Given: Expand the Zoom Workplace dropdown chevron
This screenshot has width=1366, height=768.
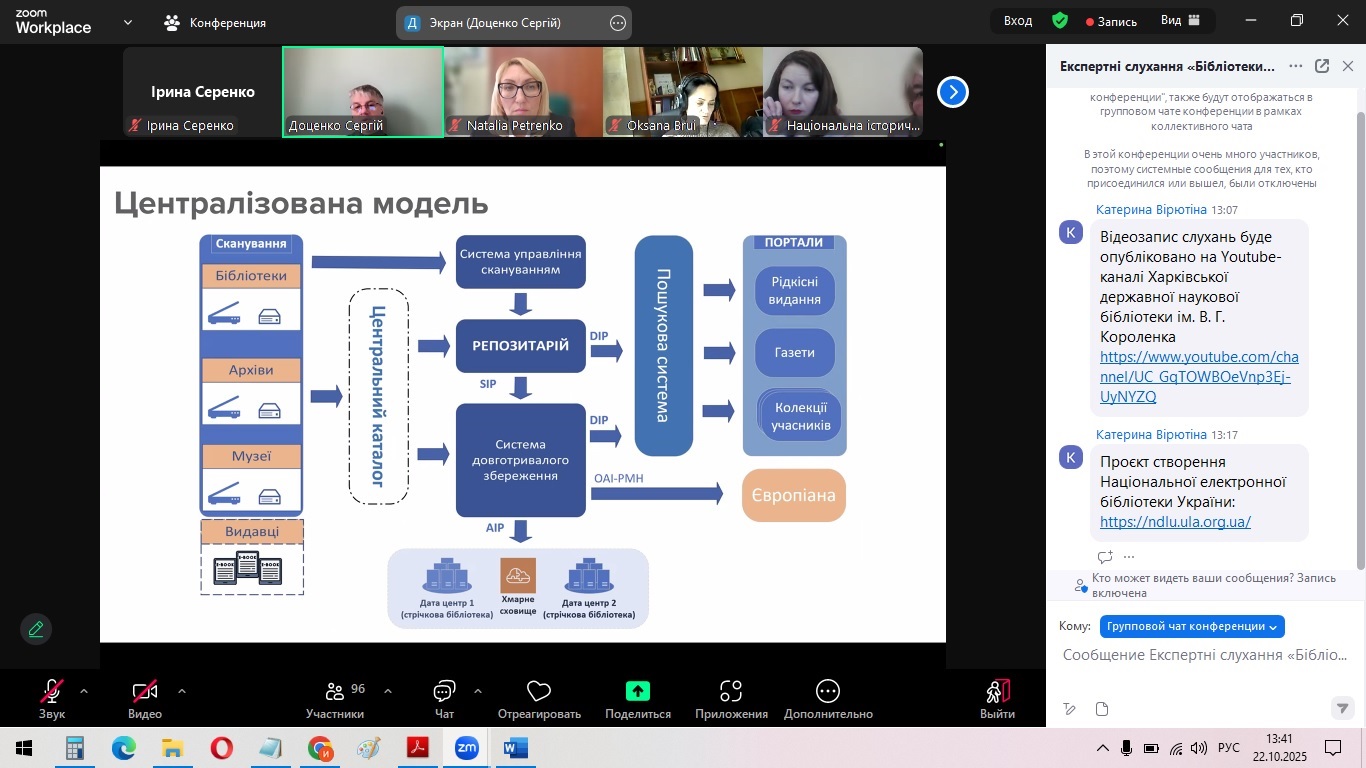Looking at the screenshot, I should tap(128, 22).
